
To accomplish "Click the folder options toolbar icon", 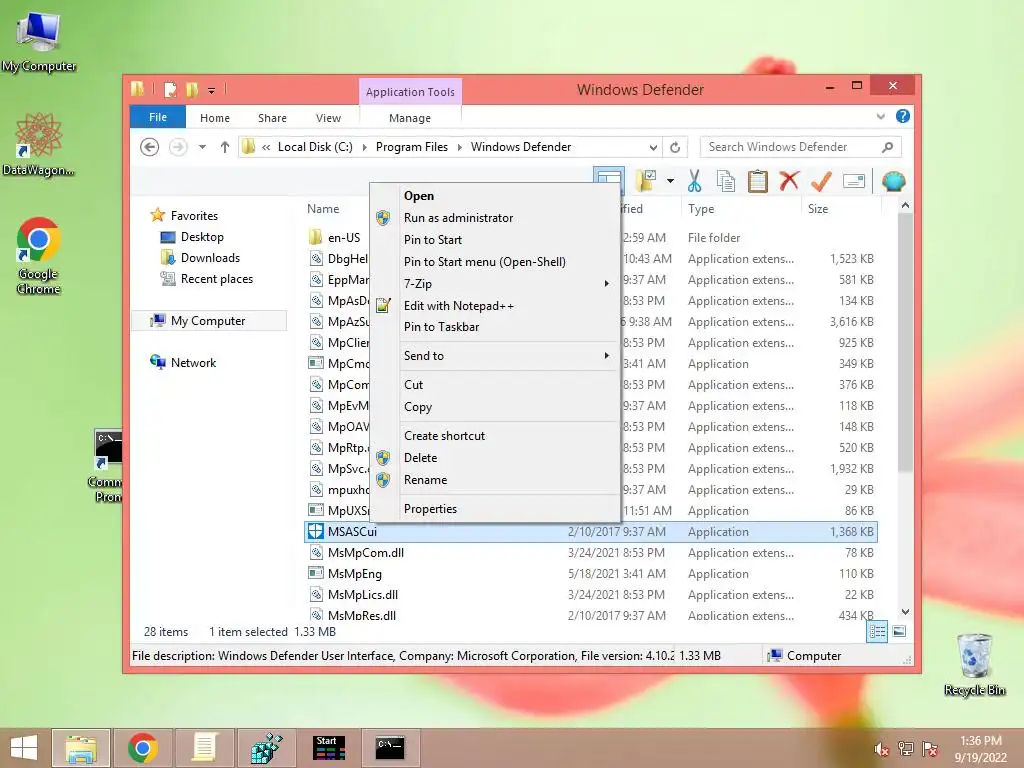I will click(647, 181).
